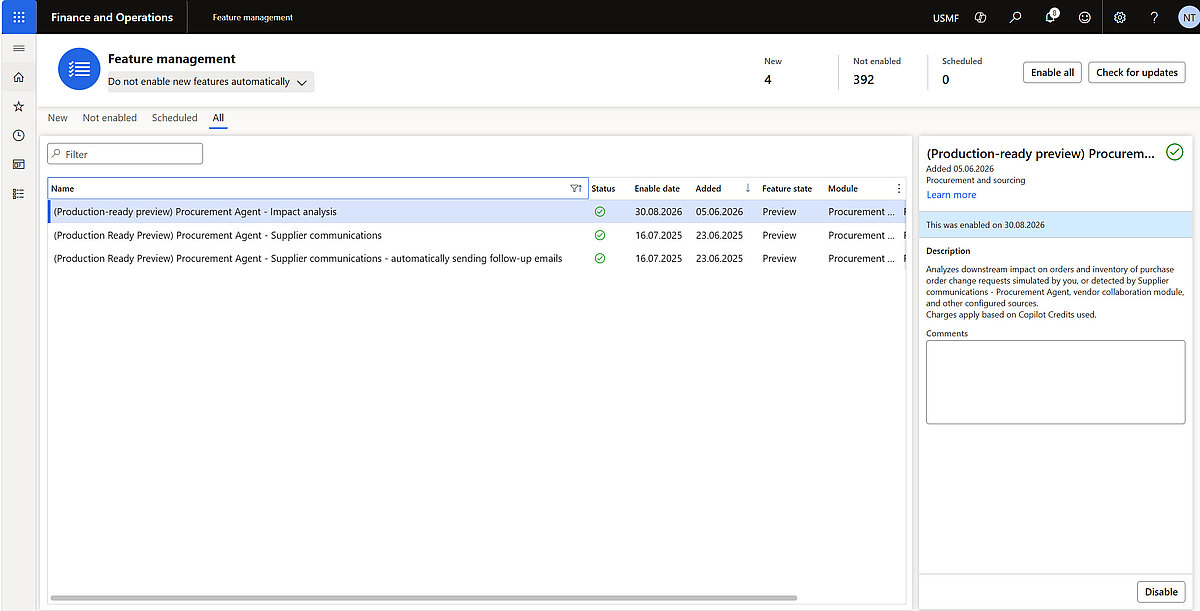Open the settings gear icon
This screenshot has height=611, width=1200.
(1120, 17)
